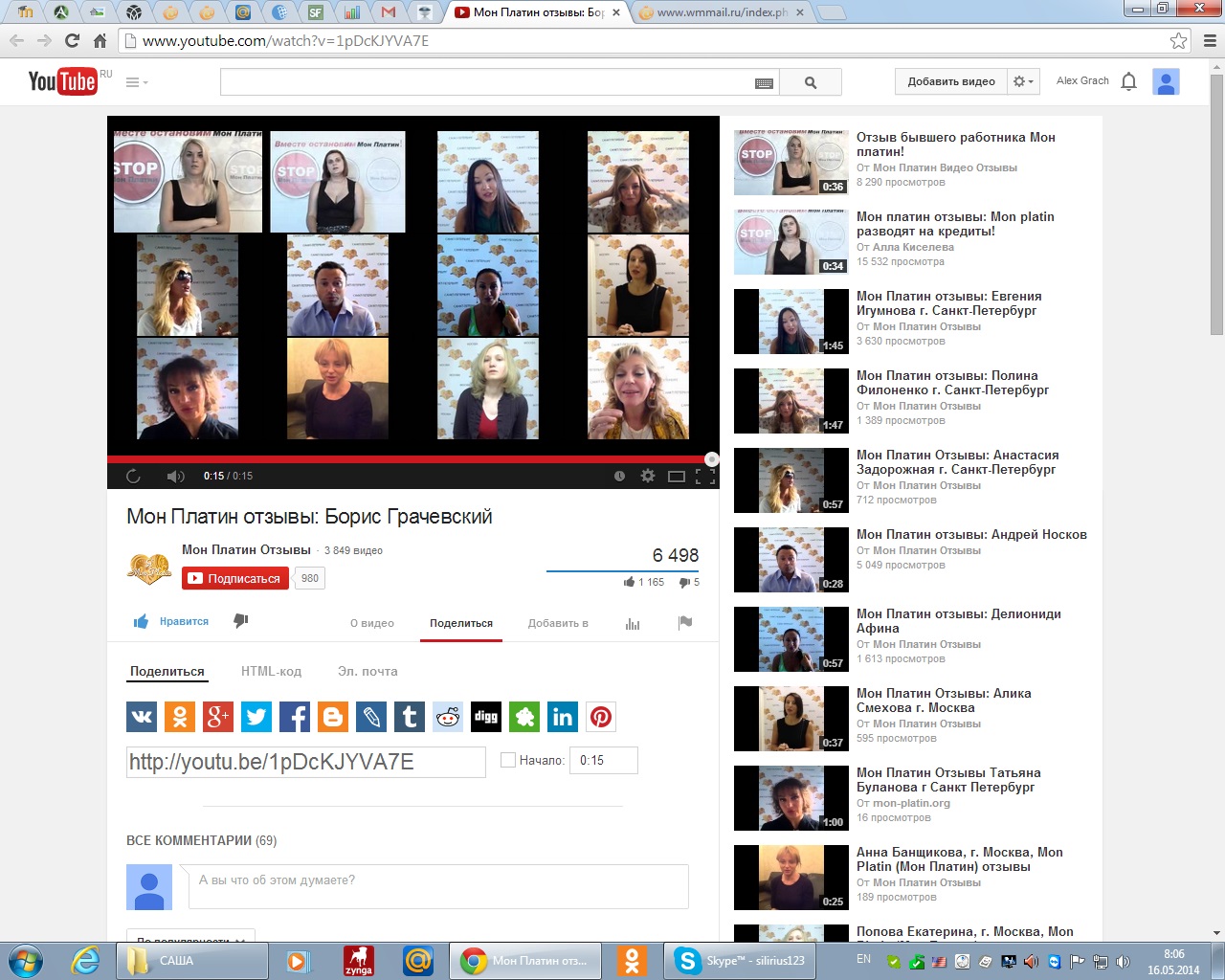
Task: Click the Подписаться subscribe button
Action: pyautogui.click(x=235, y=578)
